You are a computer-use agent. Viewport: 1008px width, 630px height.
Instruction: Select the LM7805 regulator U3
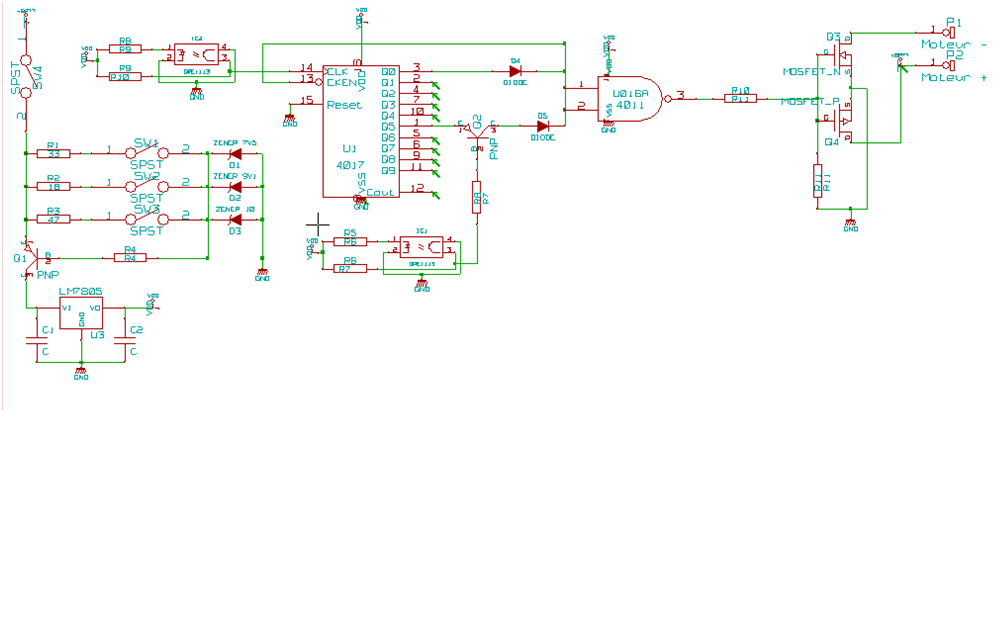[x=81, y=313]
